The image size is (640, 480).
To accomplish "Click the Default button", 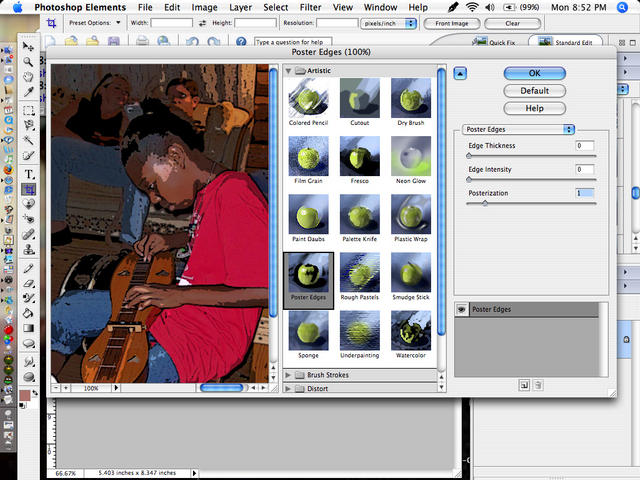I will [x=535, y=91].
